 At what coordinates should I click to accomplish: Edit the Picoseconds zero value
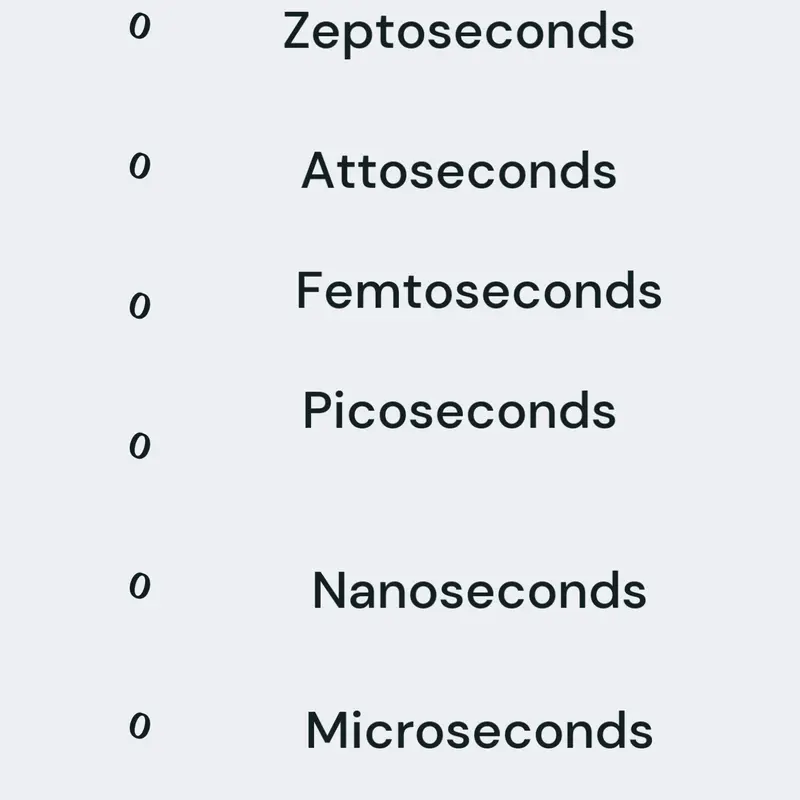(140, 445)
